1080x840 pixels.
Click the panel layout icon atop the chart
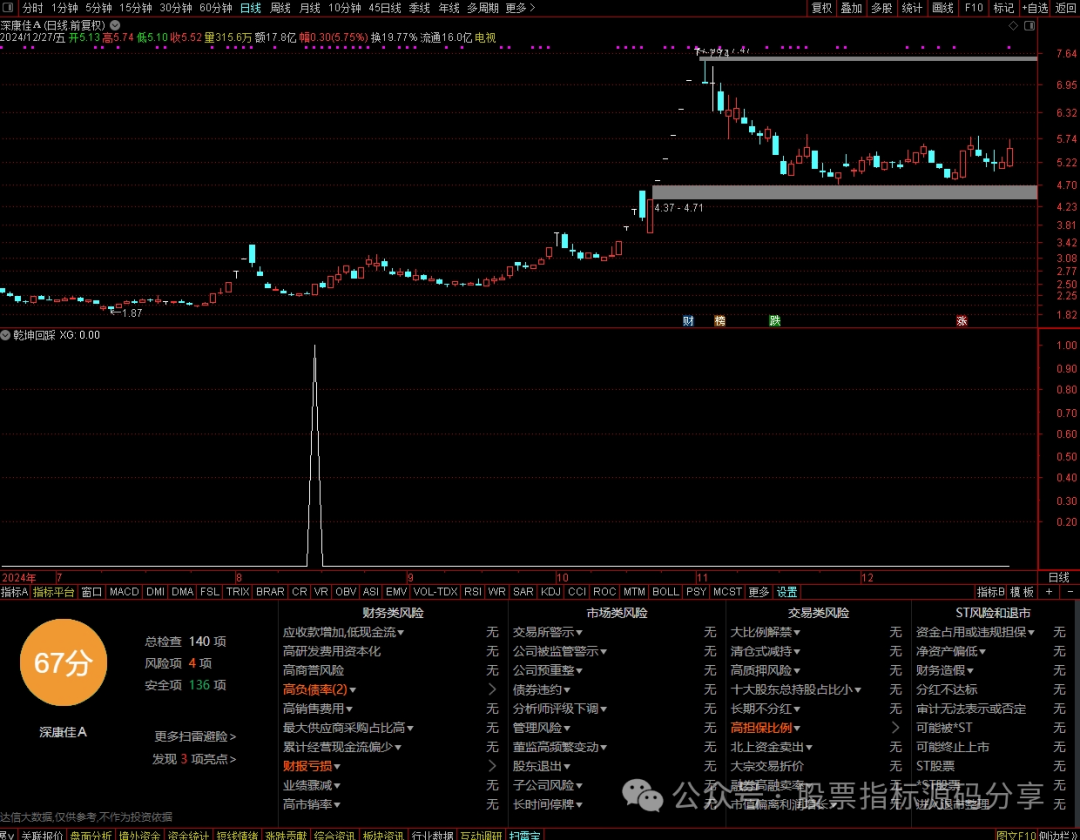[x=1030, y=25]
